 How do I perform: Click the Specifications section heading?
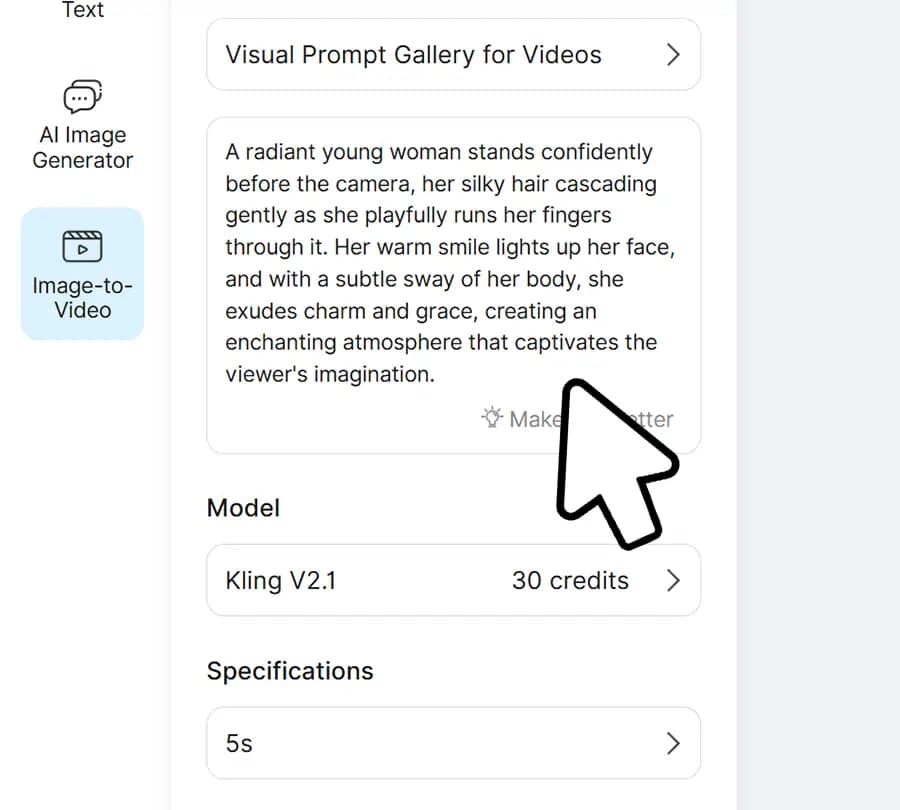pyautogui.click(x=290, y=671)
